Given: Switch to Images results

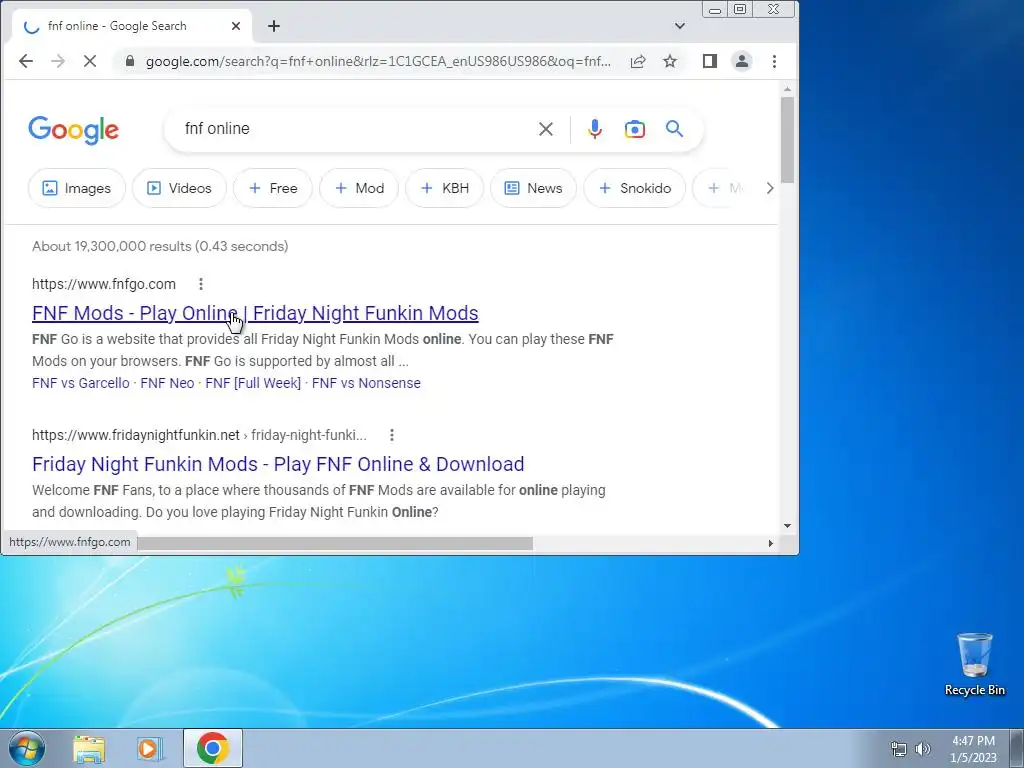Looking at the screenshot, I should click(x=76, y=188).
